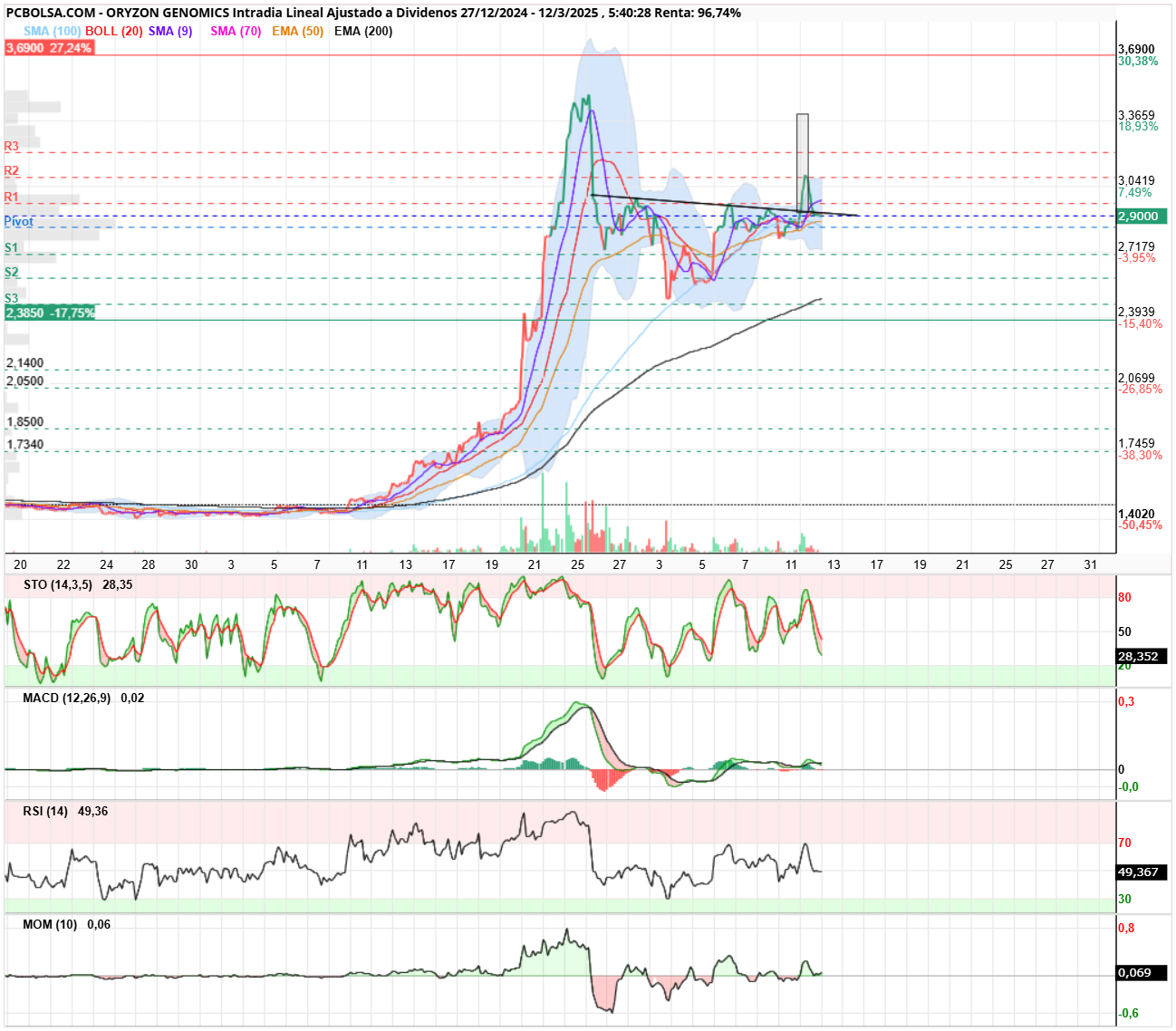Click the RSI value 49,367 box

tap(1142, 872)
